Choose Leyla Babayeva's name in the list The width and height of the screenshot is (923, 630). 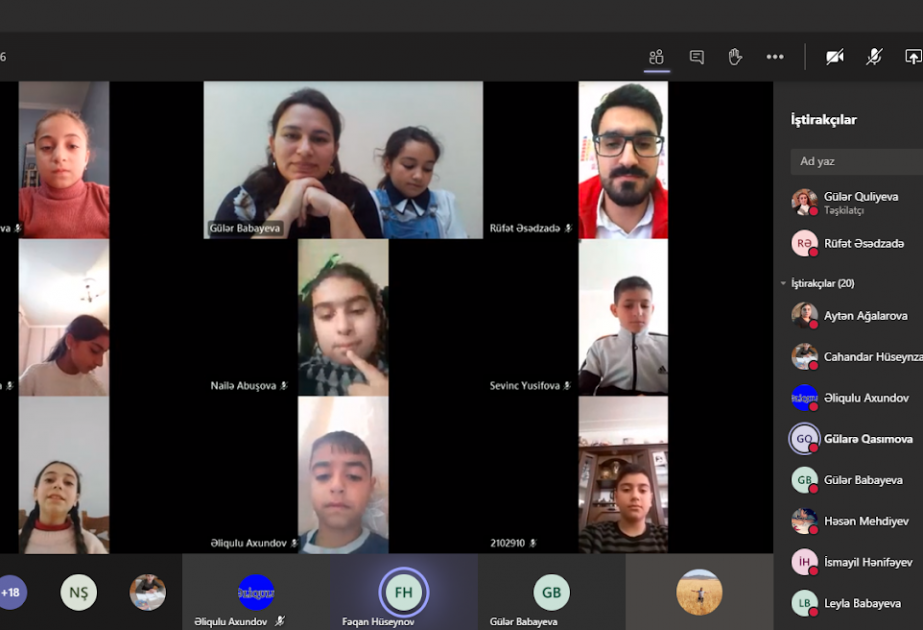[x=862, y=604]
